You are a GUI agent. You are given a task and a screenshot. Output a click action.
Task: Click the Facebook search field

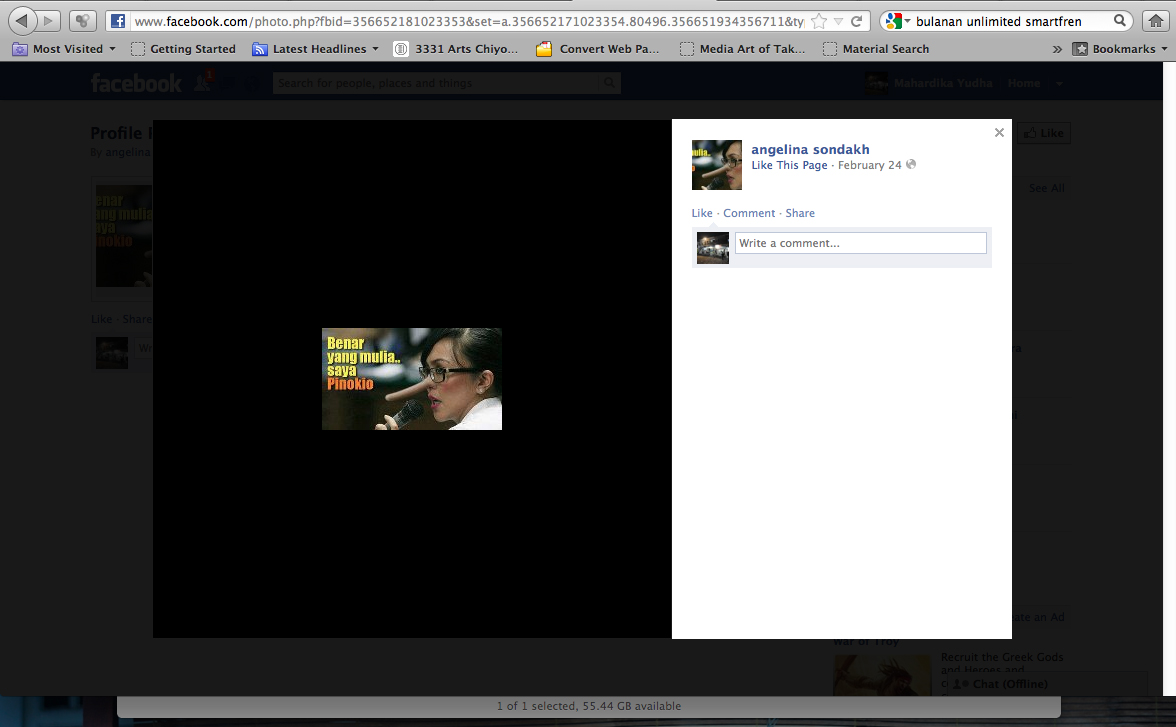pyautogui.click(x=436, y=83)
